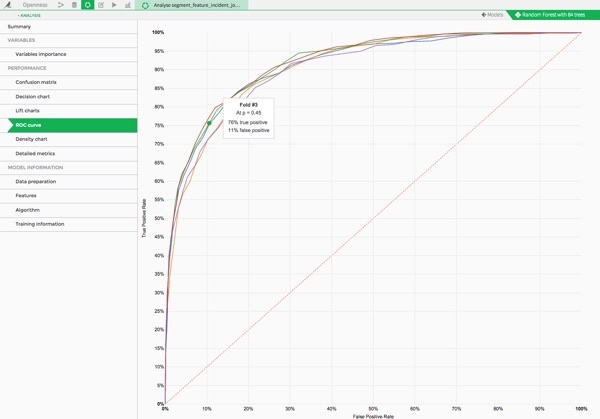Click the False Positive Rate axis label
Viewport: 600px width, 419px height.
pyautogui.click(x=373, y=416)
